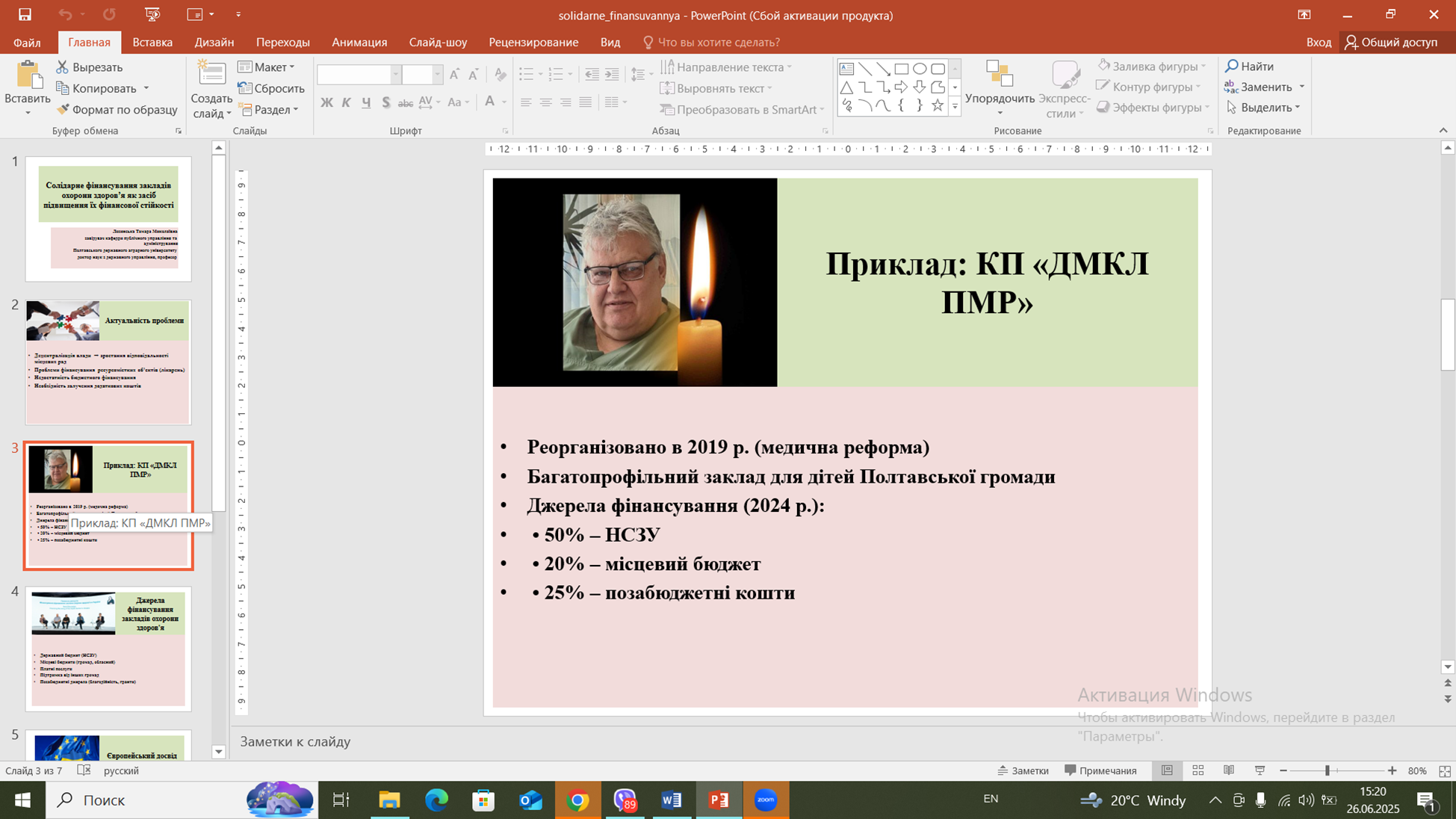Center text alignment
Screen dimensions: 1456x819
pyautogui.click(x=546, y=102)
